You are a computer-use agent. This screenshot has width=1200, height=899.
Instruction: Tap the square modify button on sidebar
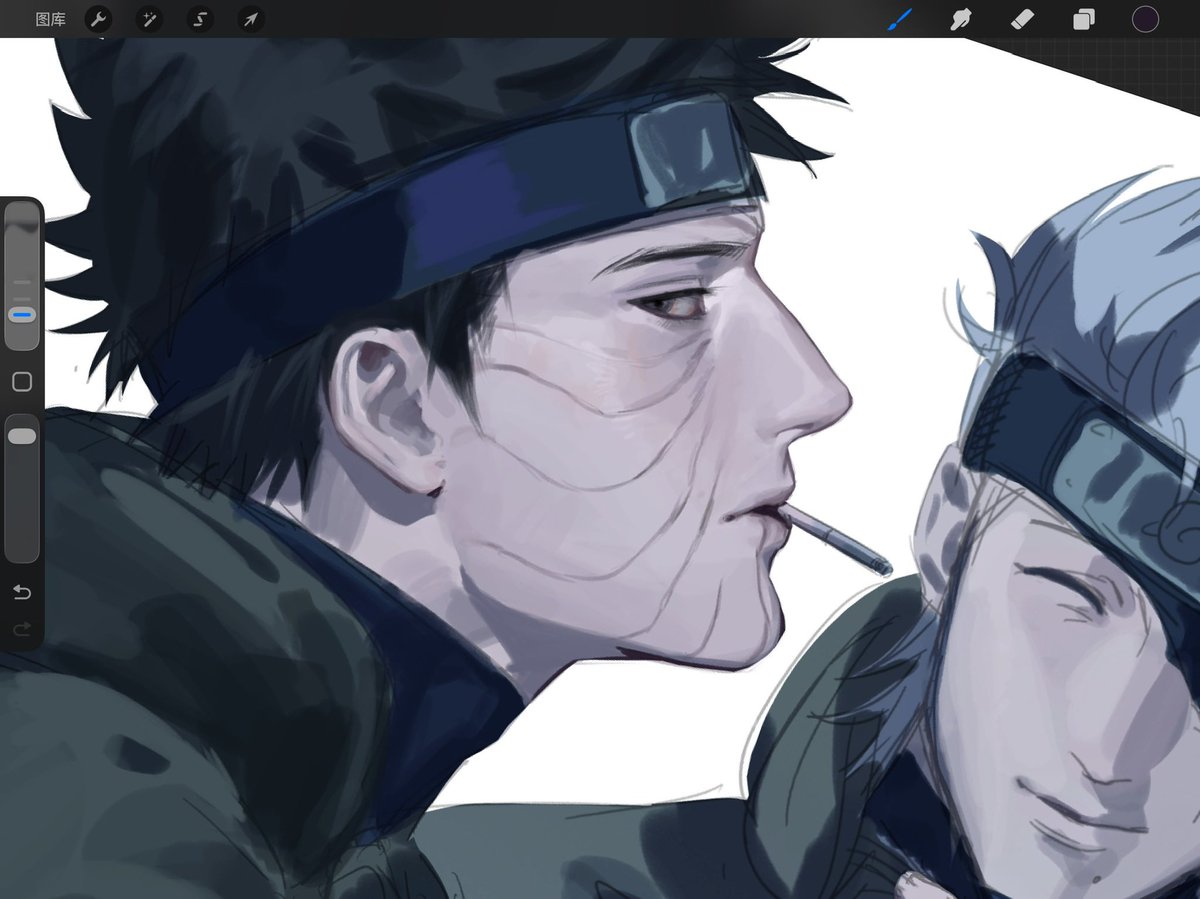(x=22, y=382)
